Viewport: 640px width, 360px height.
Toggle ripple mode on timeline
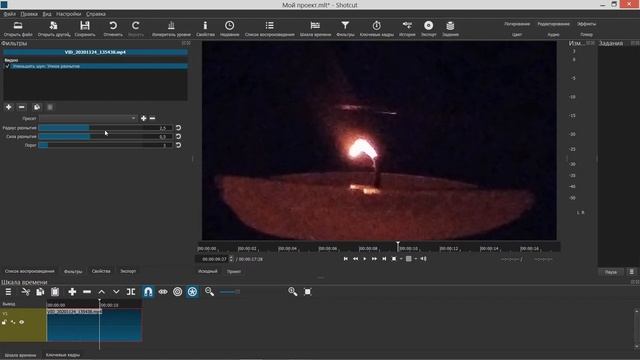[x=178, y=292]
